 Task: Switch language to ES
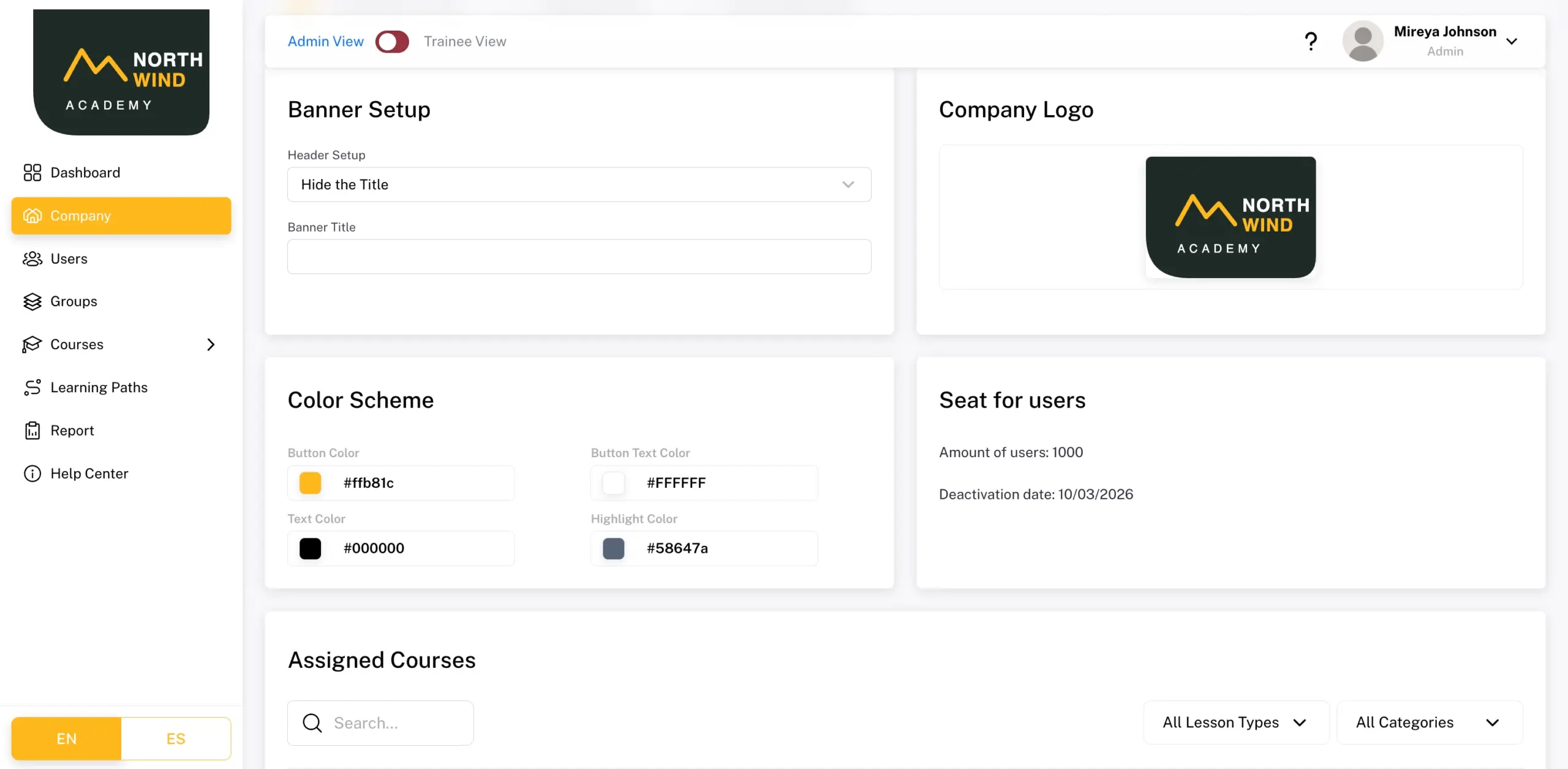click(176, 739)
